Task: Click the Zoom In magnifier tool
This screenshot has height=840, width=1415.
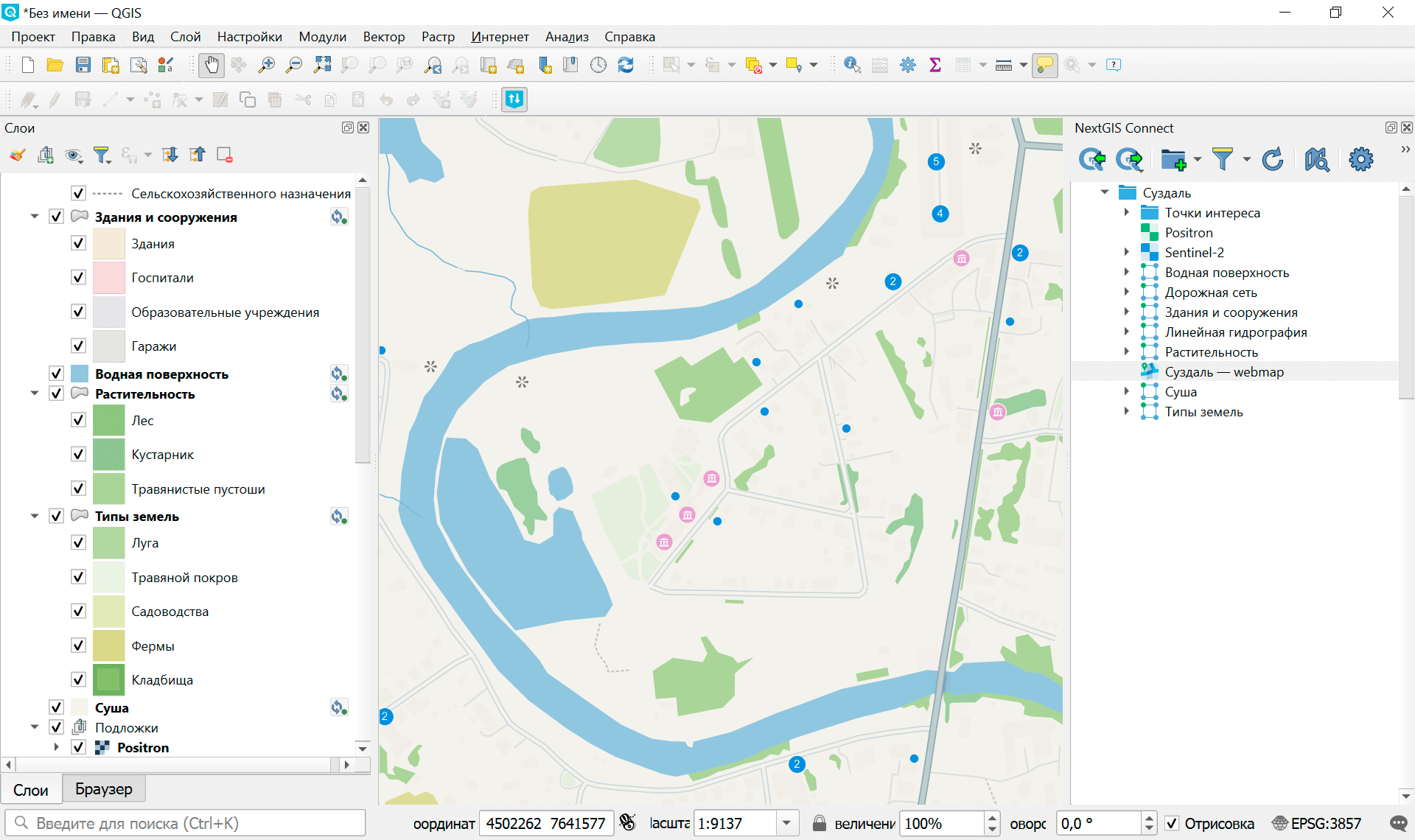Action: [266, 66]
